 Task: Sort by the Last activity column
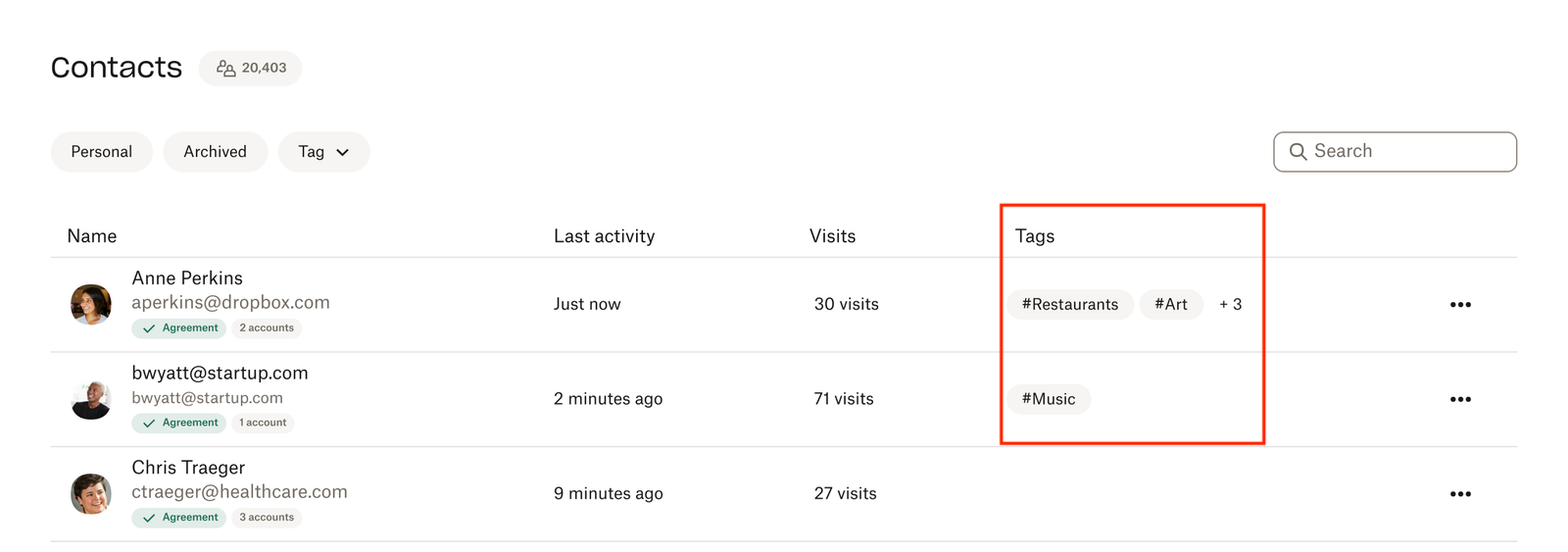[x=604, y=236]
